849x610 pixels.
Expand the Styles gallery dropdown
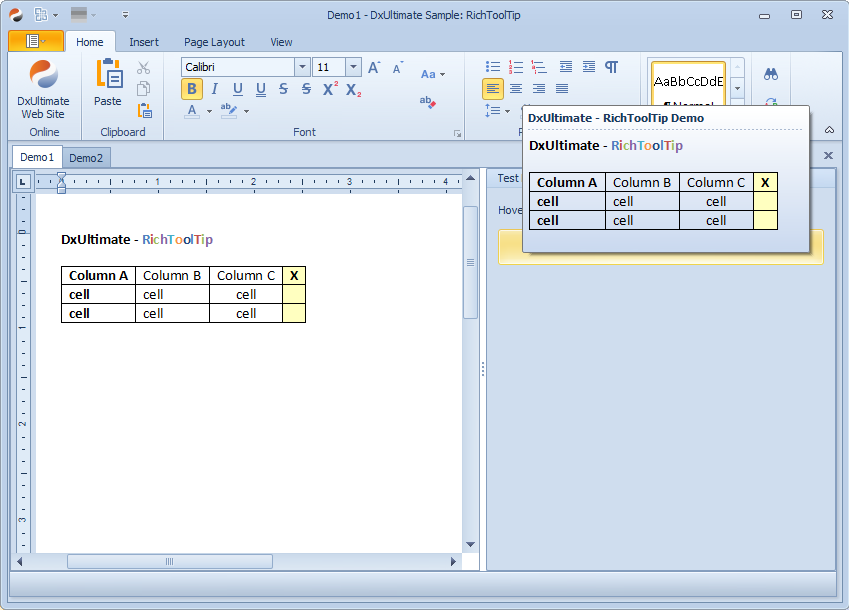(737, 88)
